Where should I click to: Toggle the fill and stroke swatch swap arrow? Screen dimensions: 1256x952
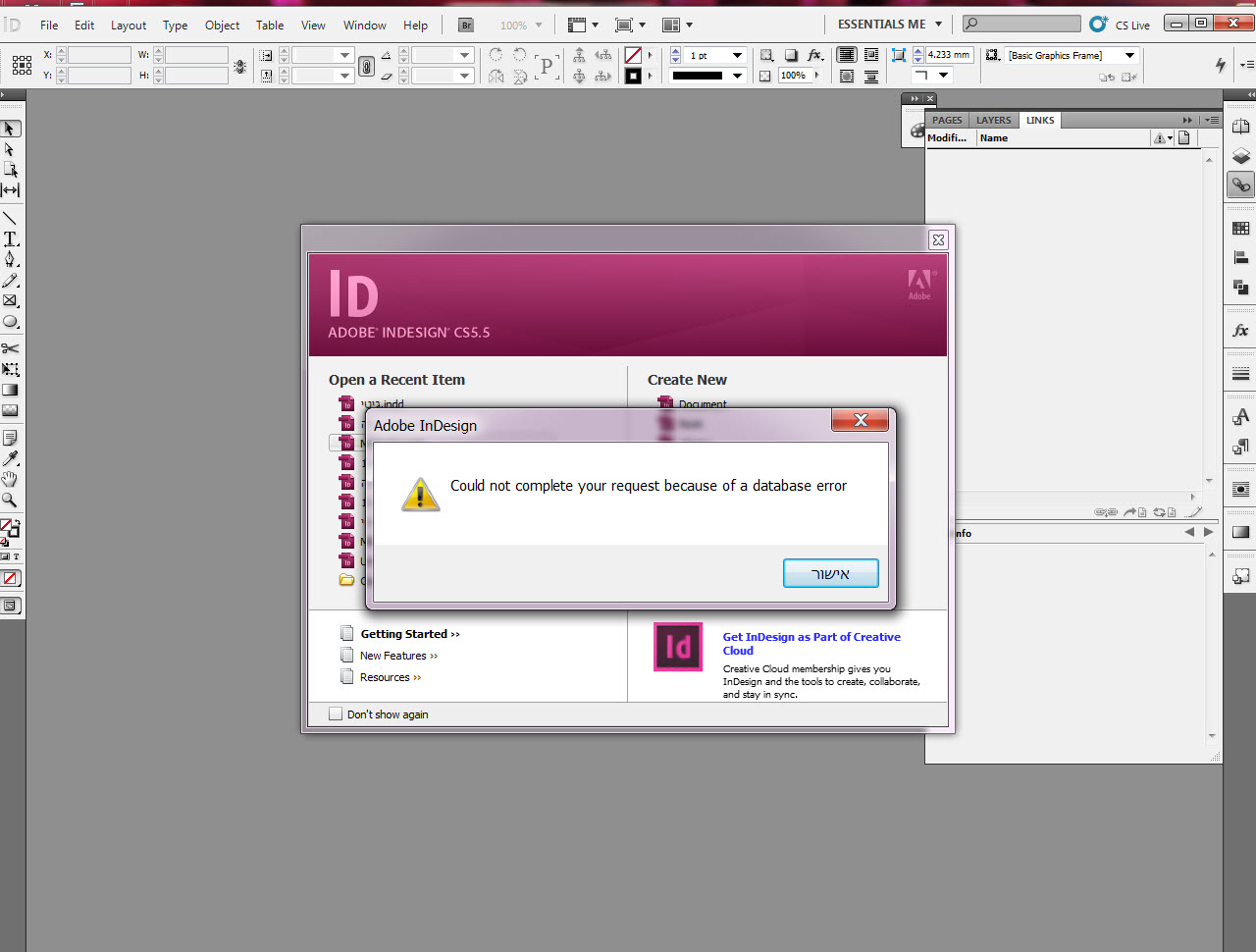pyautogui.click(x=16, y=523)
